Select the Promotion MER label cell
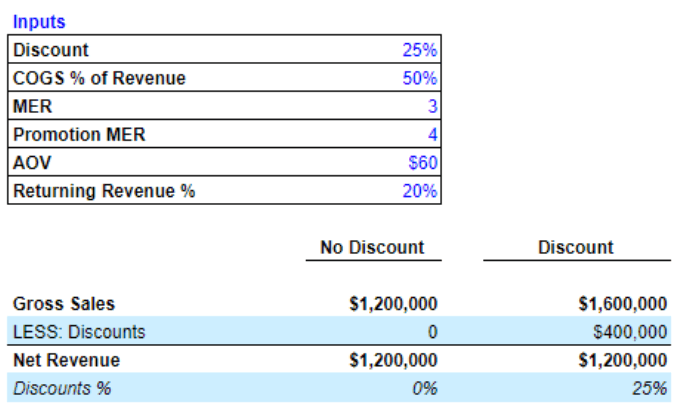The image size is (678, 410). pos(79,135)
